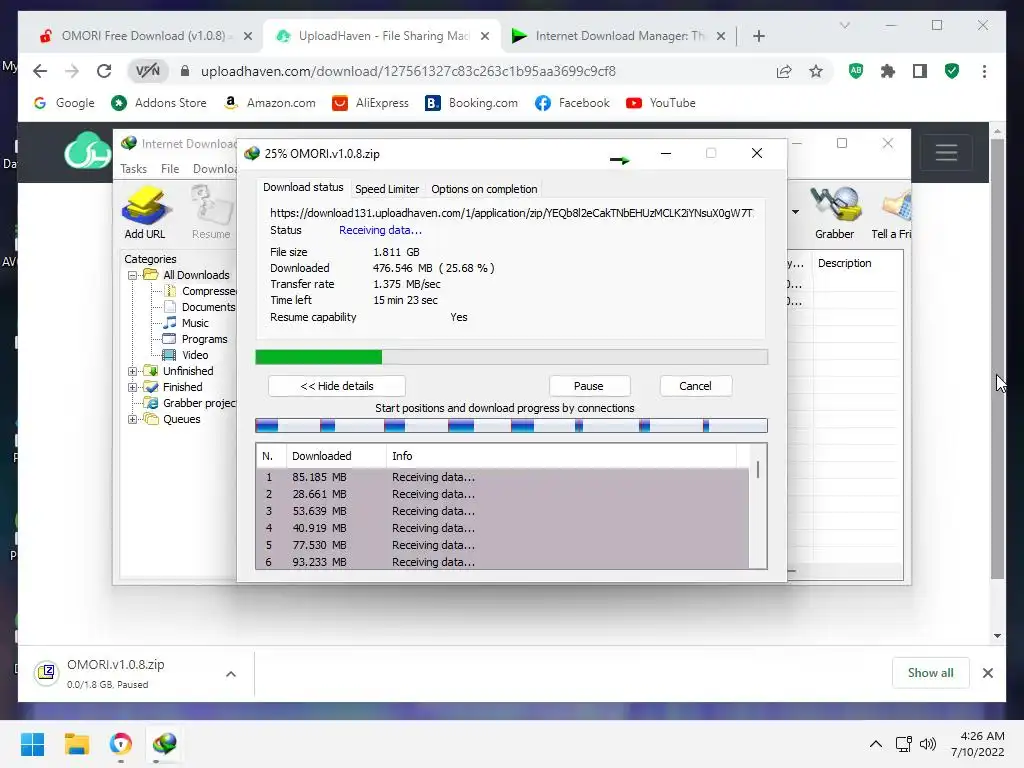Image resolution: width=1024 pixels, height=768 pixels.
Task: Switch to Options on completion tab
Action: pyautogui.click(x=484, y=189)
